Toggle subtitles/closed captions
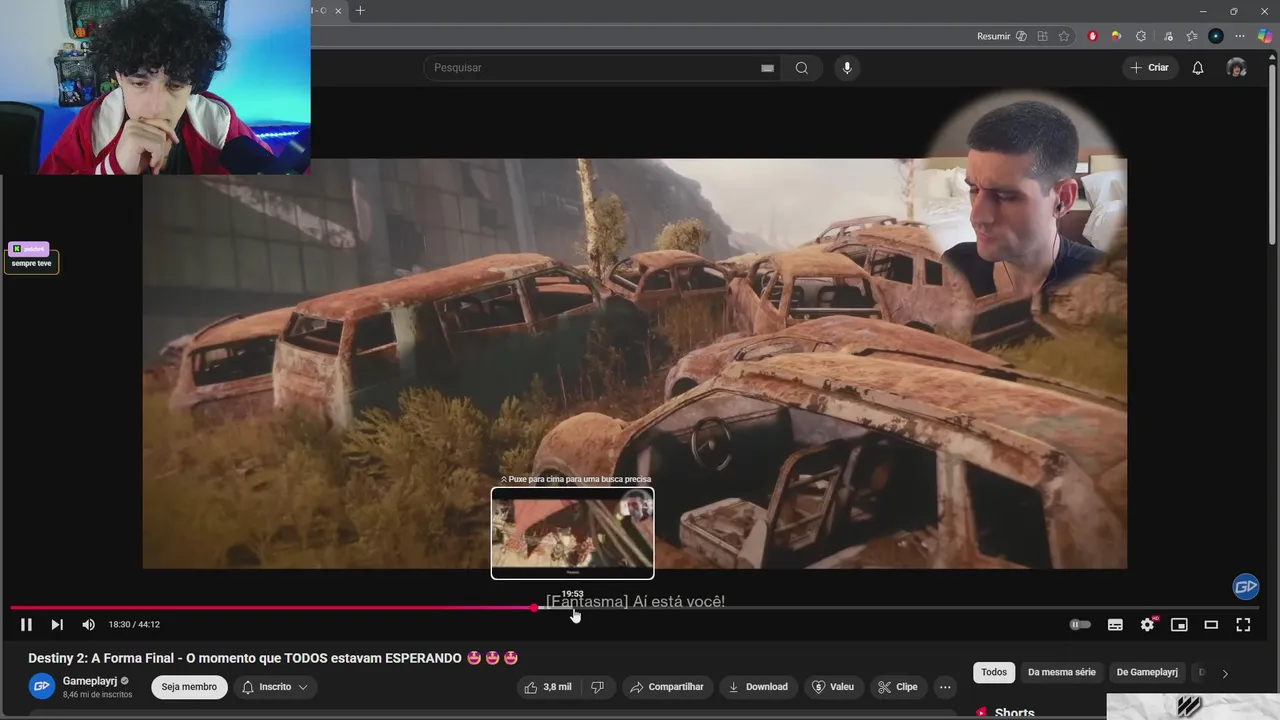Screen dimensions: 1280x720 pos(1115,625)
